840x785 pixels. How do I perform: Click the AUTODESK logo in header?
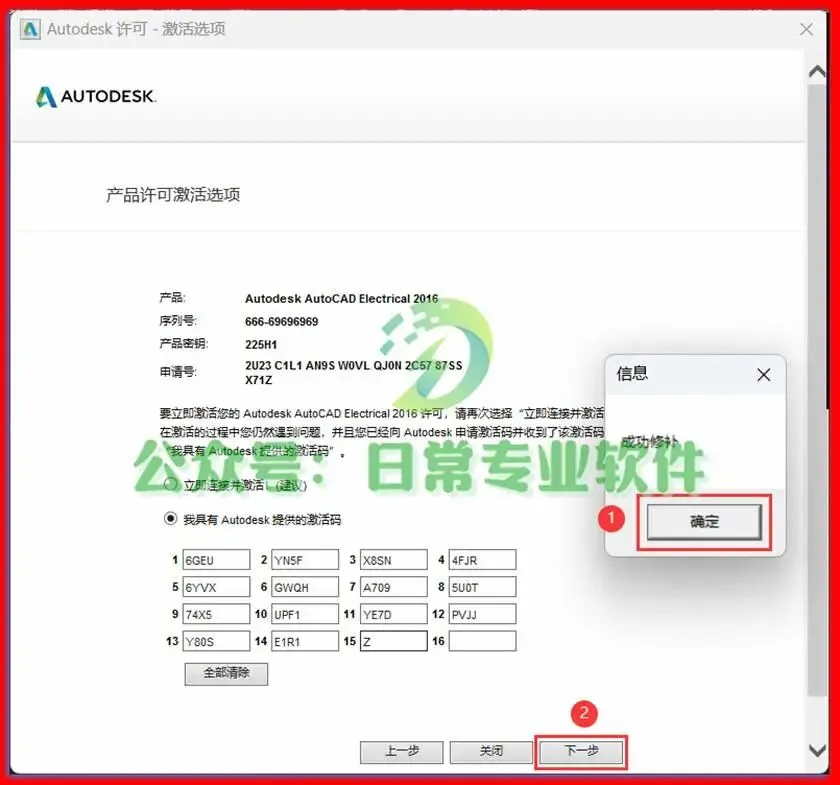(x=96, y=96)
